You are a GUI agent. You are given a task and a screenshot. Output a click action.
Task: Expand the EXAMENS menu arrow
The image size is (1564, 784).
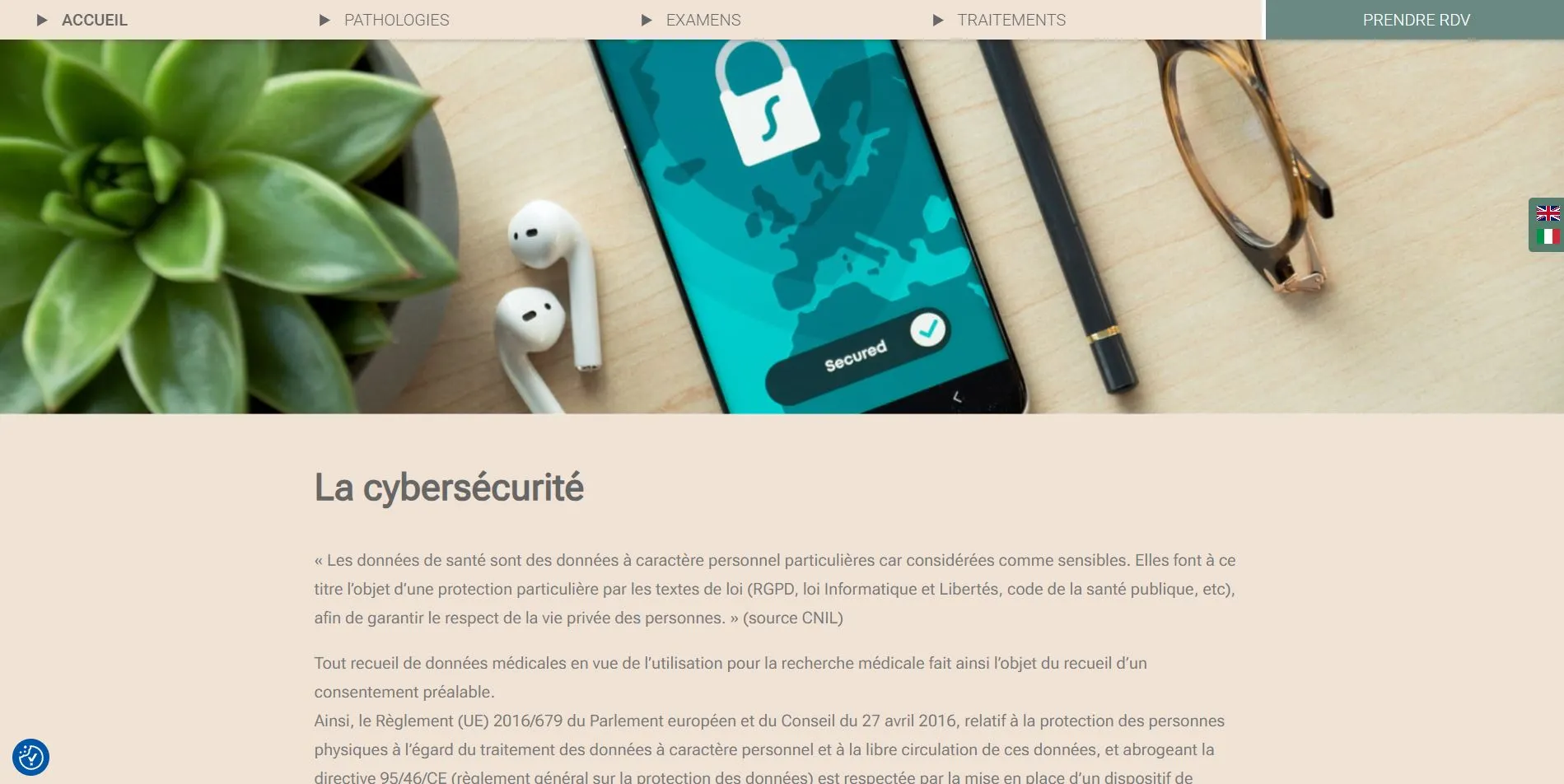click(x=647, y=20)
